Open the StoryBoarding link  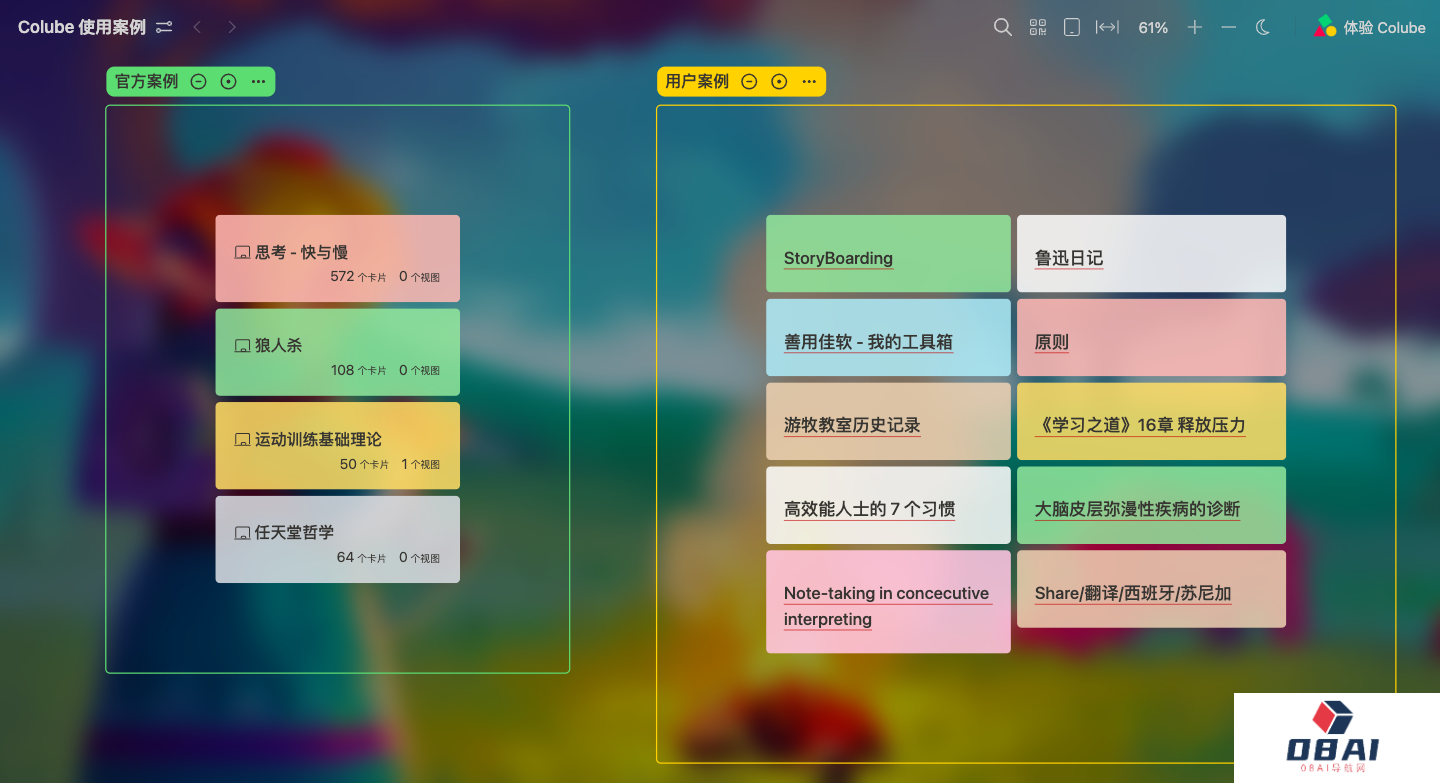[838, 258]
